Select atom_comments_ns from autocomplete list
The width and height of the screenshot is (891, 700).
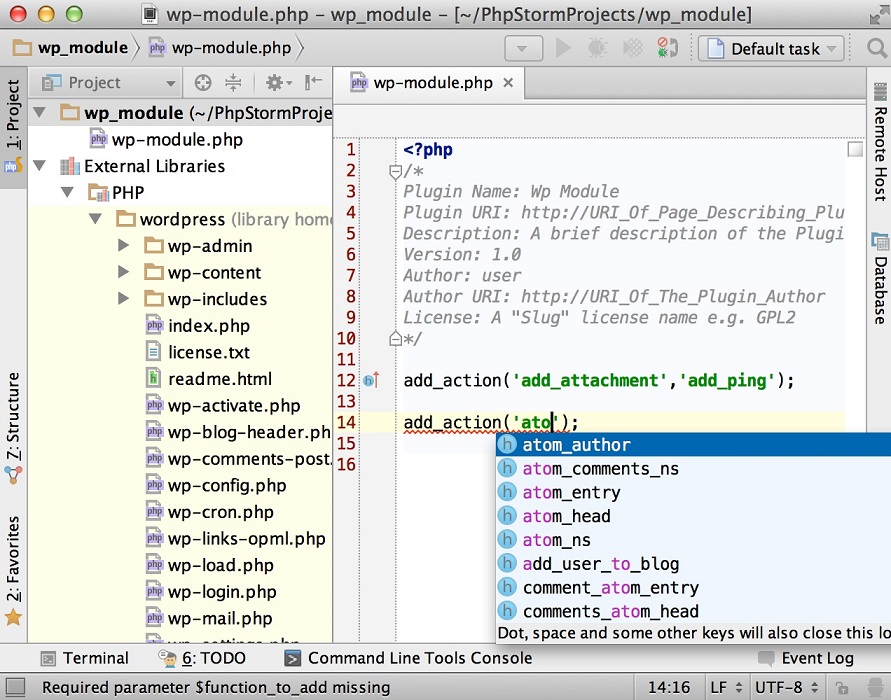click(x=600, y=469)
